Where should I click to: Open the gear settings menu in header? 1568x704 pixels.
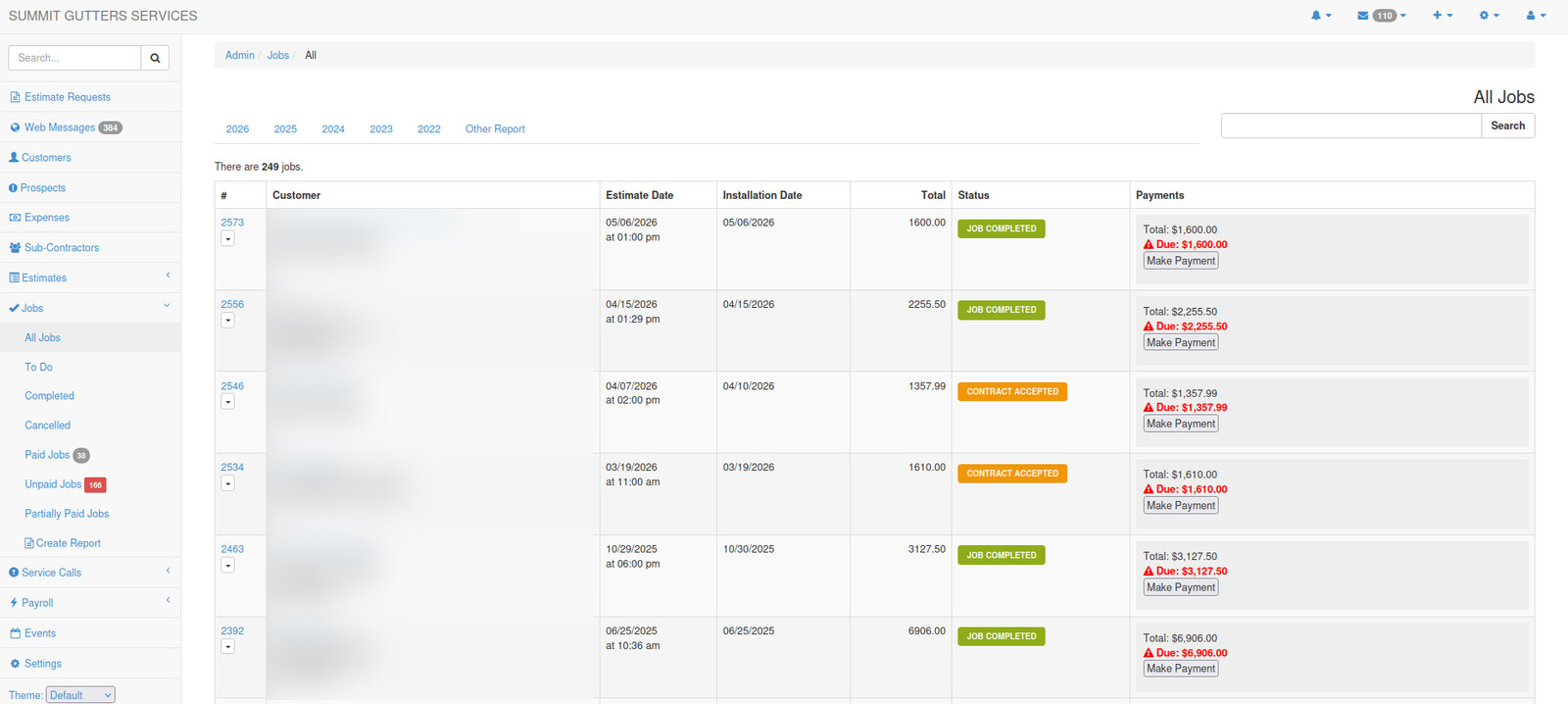[x=1490, y=16]
